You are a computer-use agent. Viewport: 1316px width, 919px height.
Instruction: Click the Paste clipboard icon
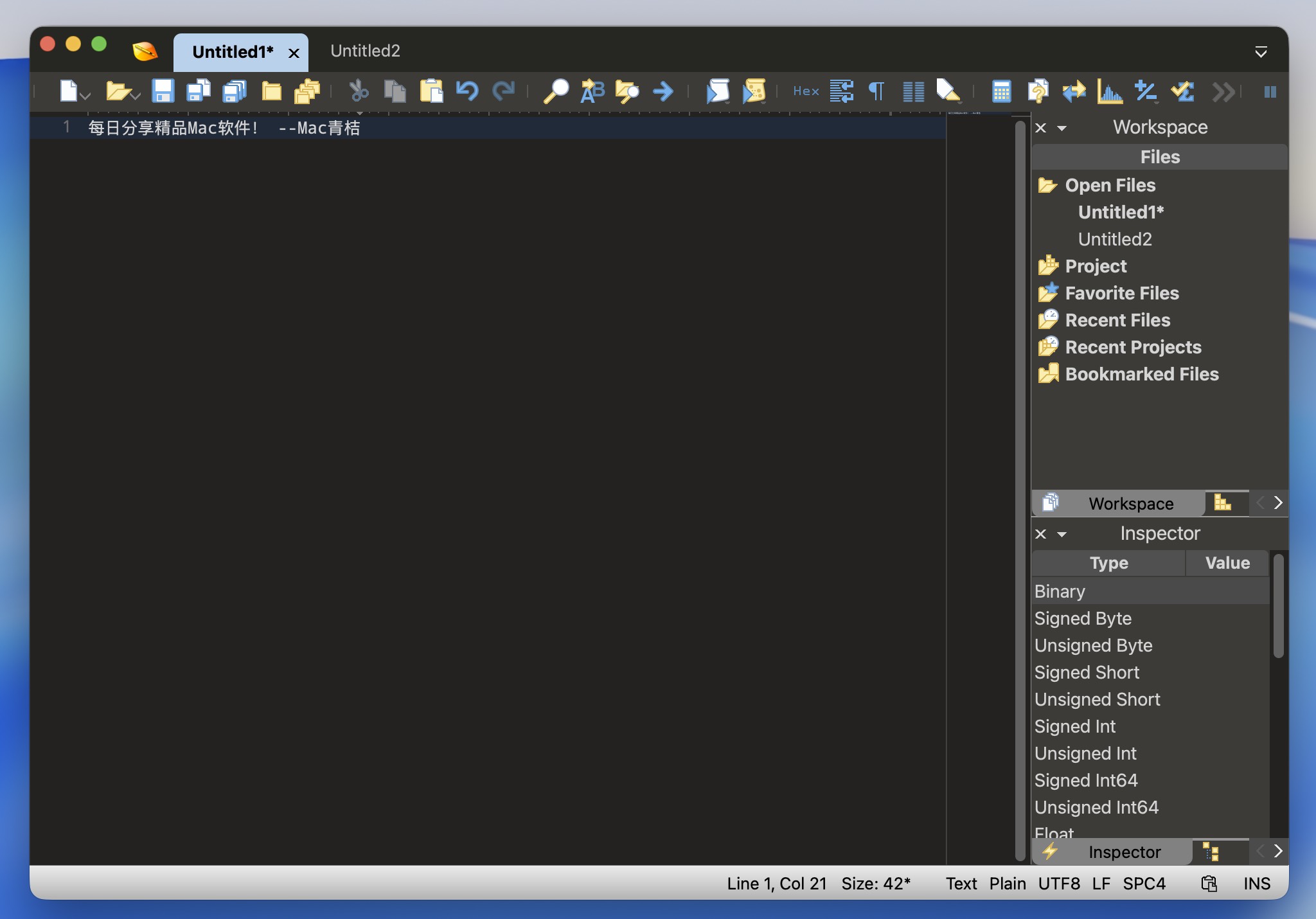coord(431,91)
